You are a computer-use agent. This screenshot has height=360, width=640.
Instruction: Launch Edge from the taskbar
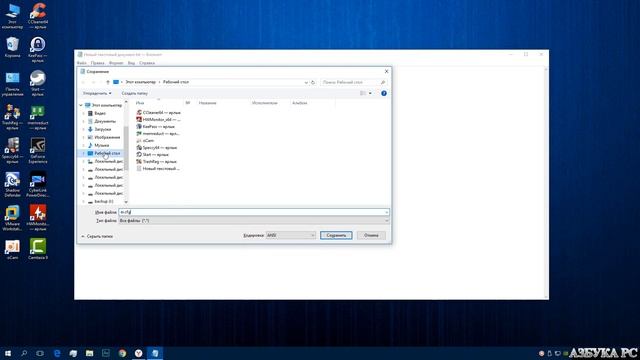coord(57,353)
